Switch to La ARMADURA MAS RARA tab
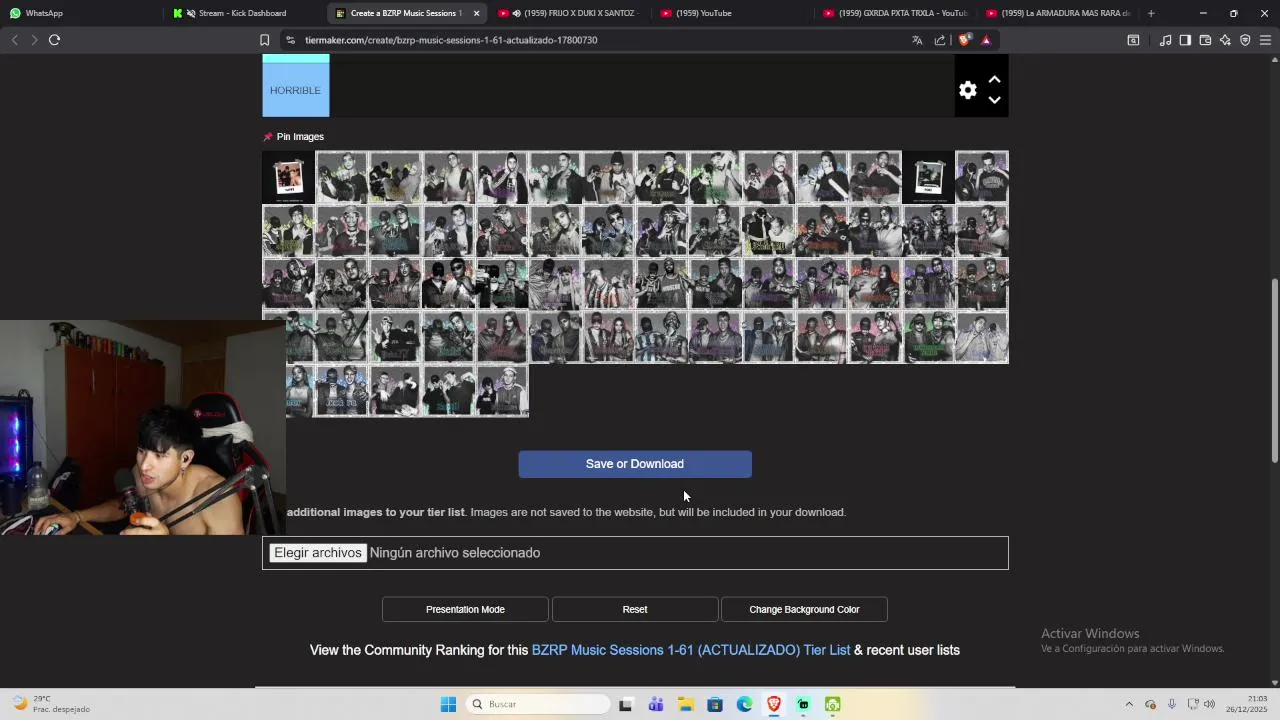The width and height of the screenshot is (1280, 720). [x=1057, y=13]
